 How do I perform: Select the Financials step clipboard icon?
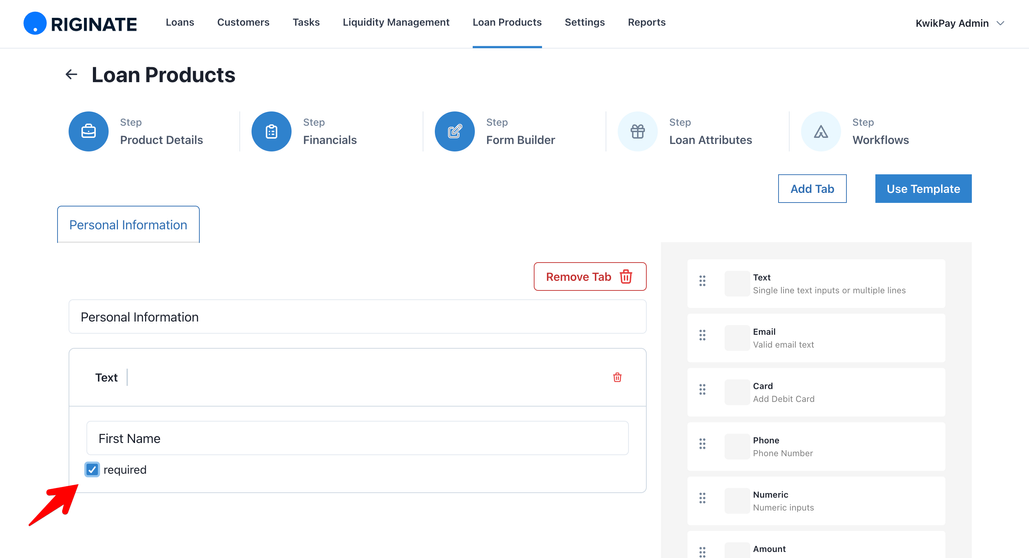click(272, 131)
